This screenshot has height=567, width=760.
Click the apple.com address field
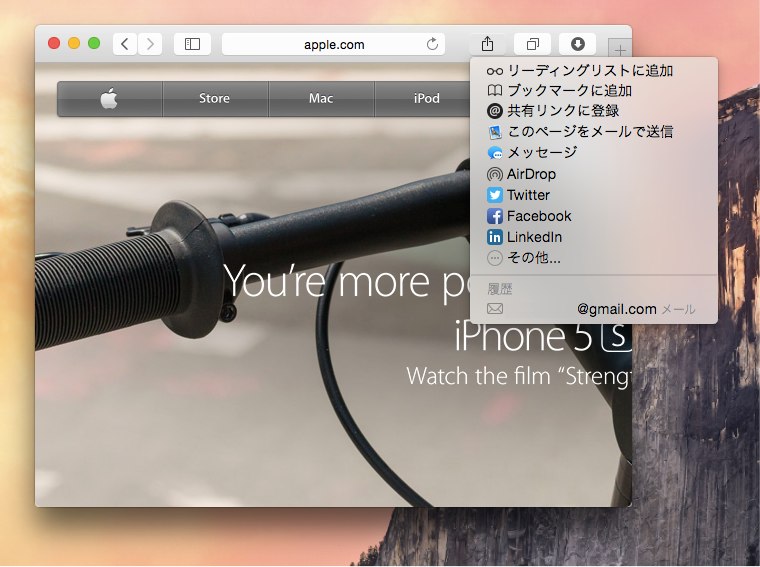333,44
